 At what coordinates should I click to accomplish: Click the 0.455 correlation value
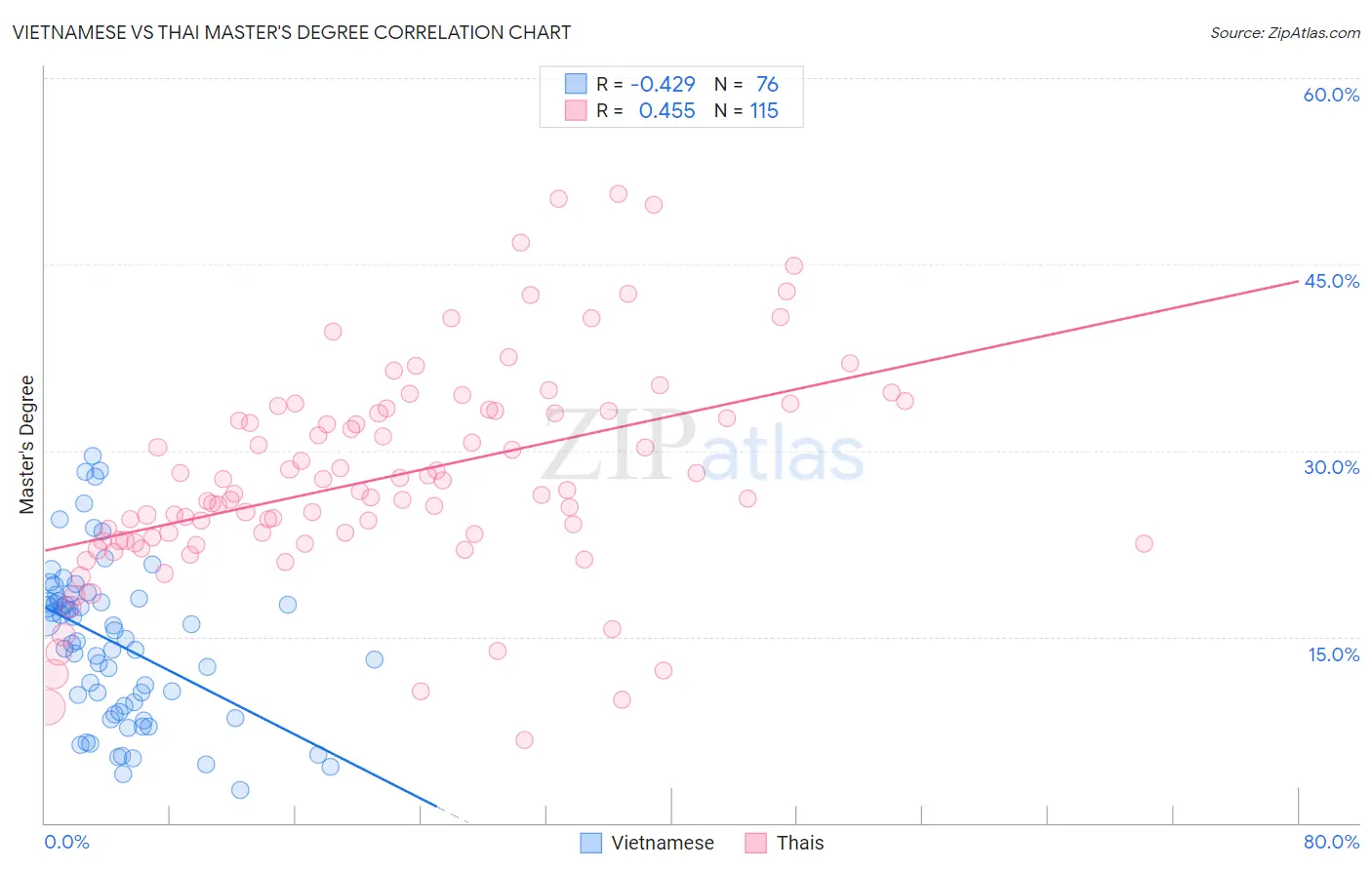pyautogui.click(x=667, y=110)
